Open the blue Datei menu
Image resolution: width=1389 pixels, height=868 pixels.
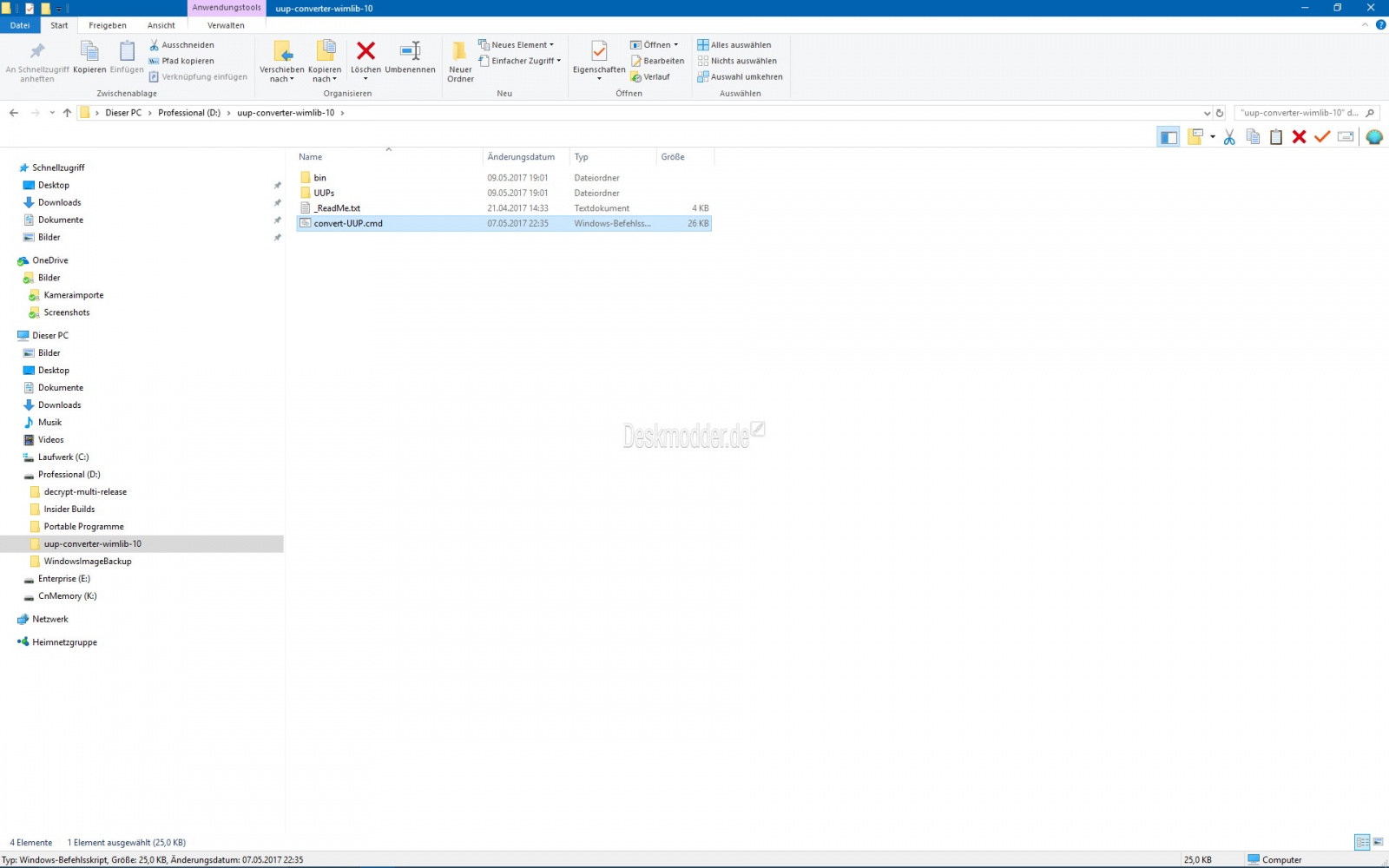[x=20, y=25]
